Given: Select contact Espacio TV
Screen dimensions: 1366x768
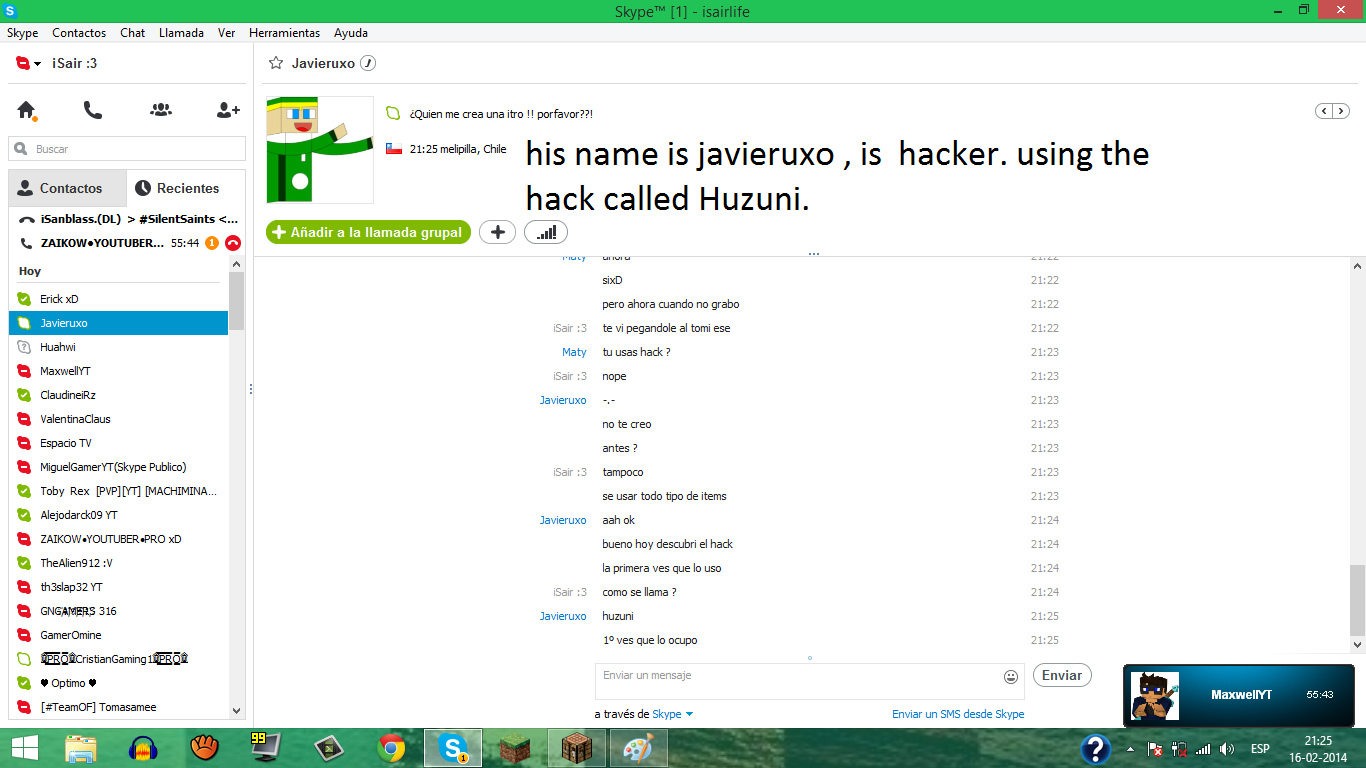Looking at the screenshot, I should click(x=118, y=443).
